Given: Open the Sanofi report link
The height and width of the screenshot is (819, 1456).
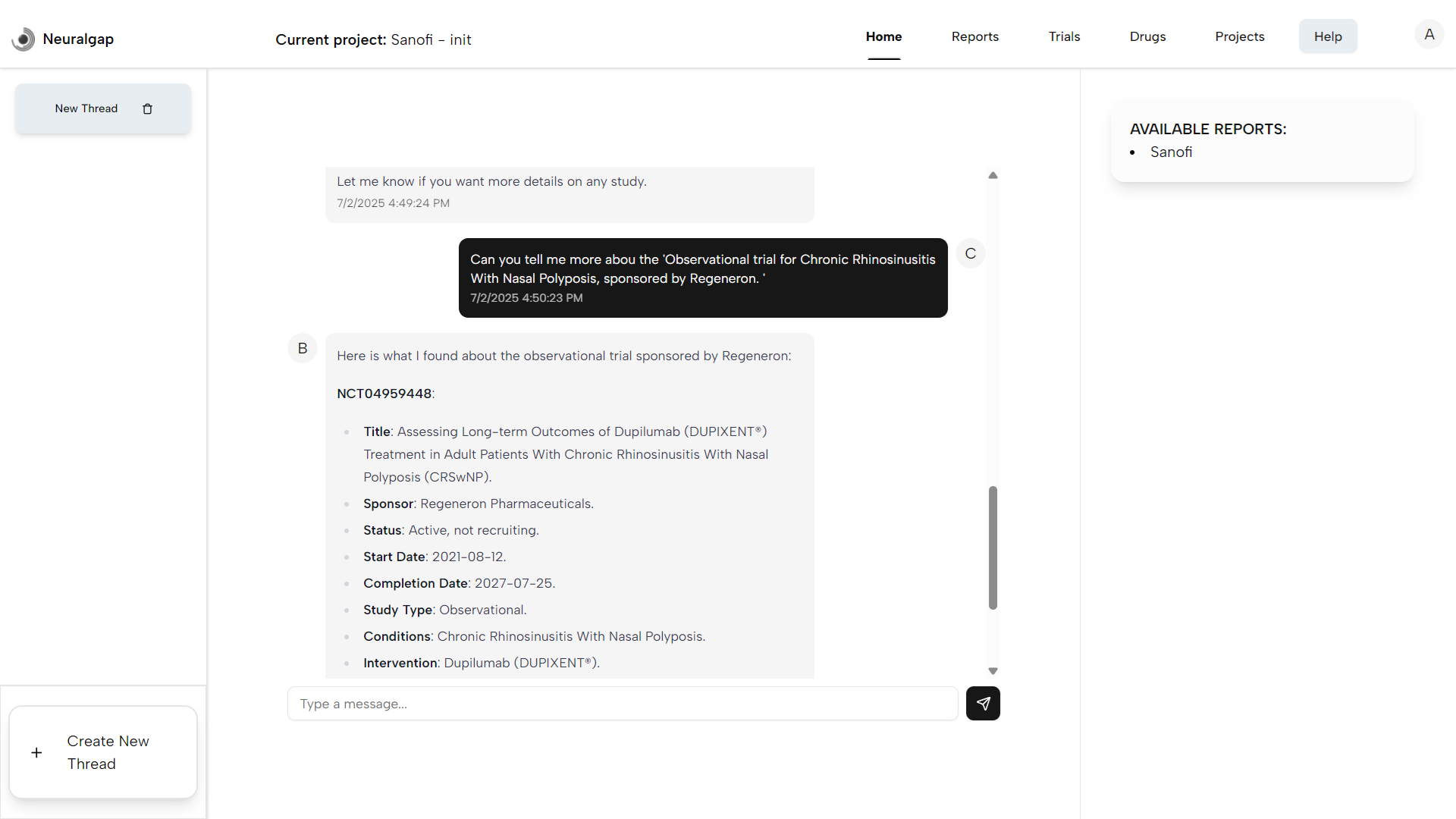Looking at the screenshot, I should [1171, 152].
